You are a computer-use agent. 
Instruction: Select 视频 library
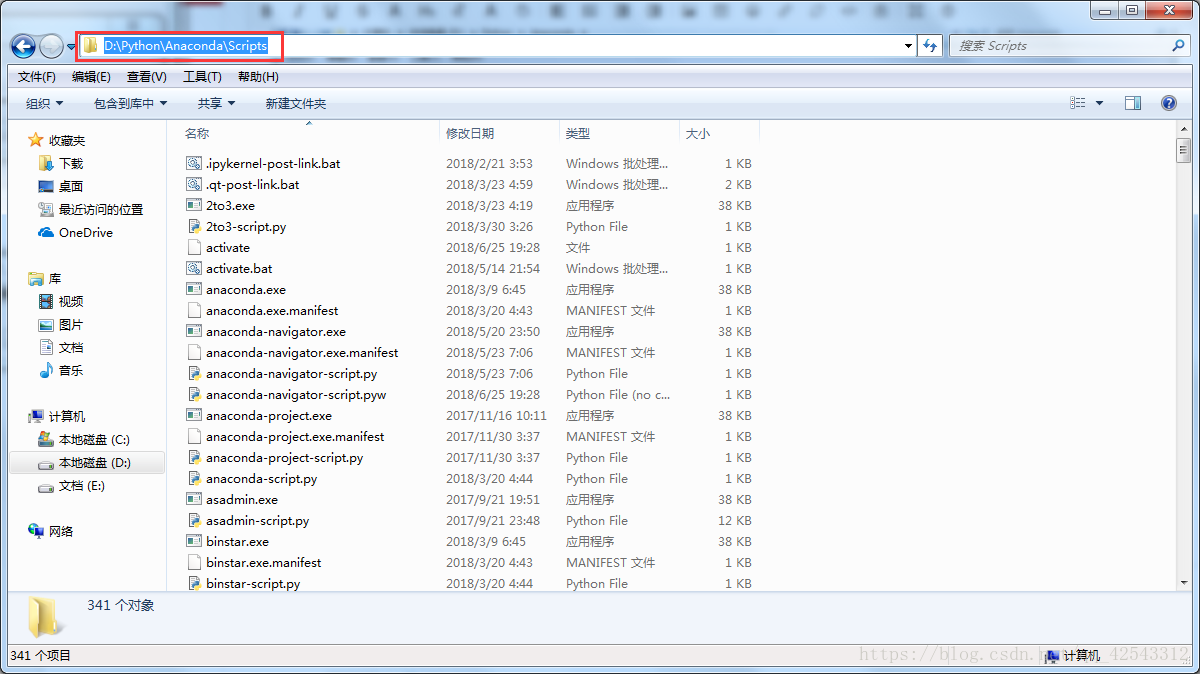[71, 302]
